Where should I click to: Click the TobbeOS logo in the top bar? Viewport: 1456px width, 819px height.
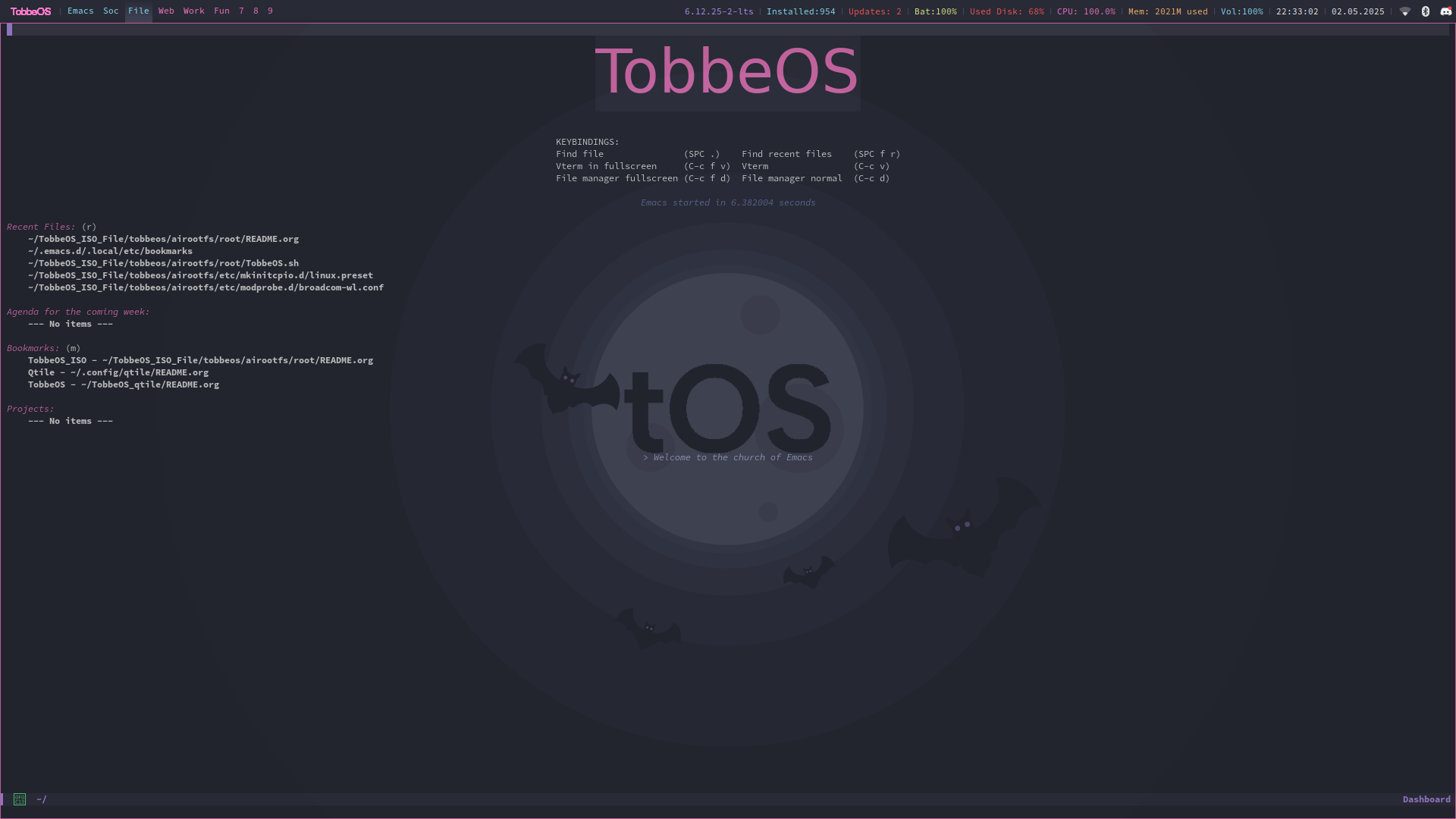click(30, 11)
